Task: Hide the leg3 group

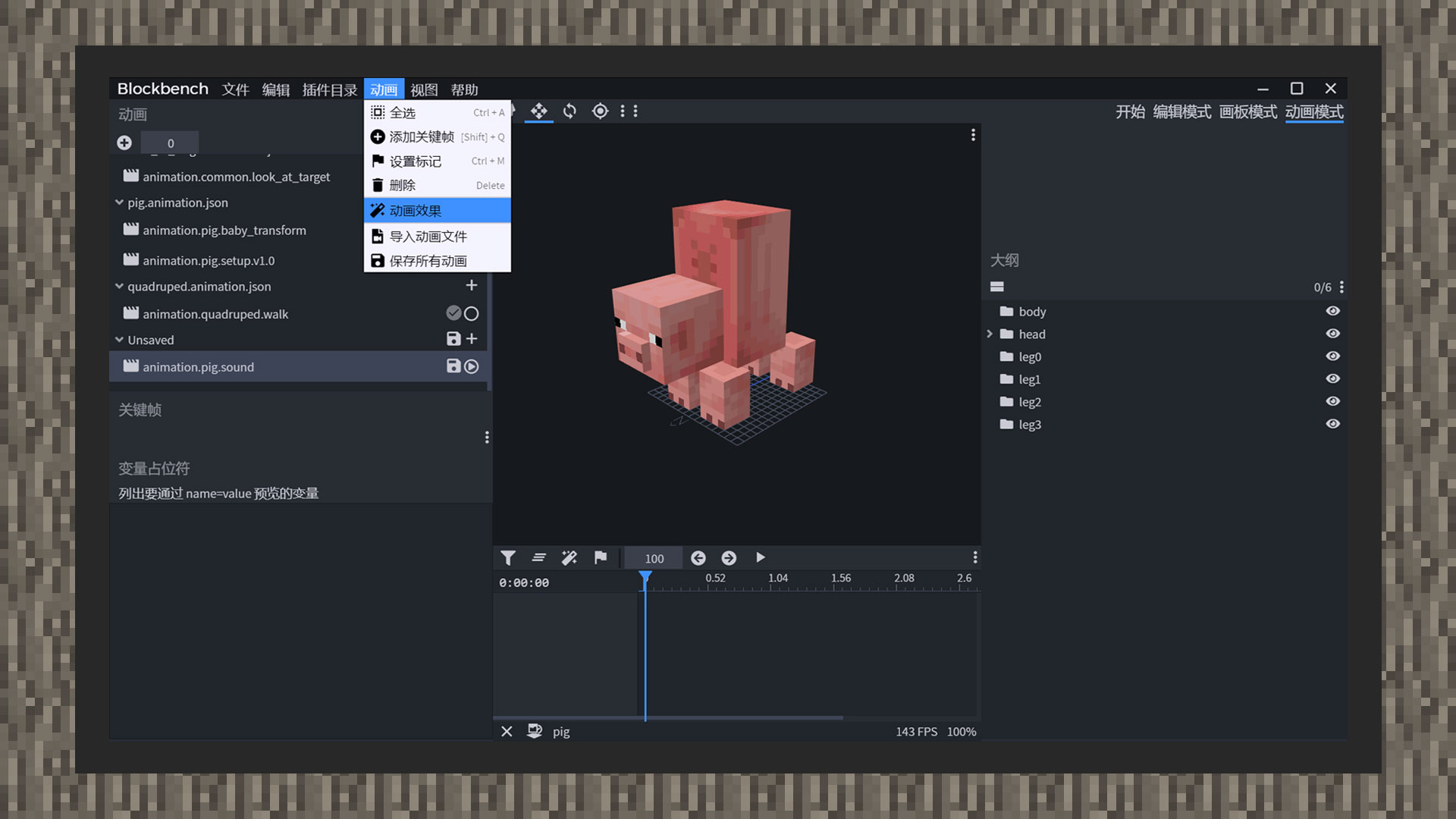Action: point(1333,424)
